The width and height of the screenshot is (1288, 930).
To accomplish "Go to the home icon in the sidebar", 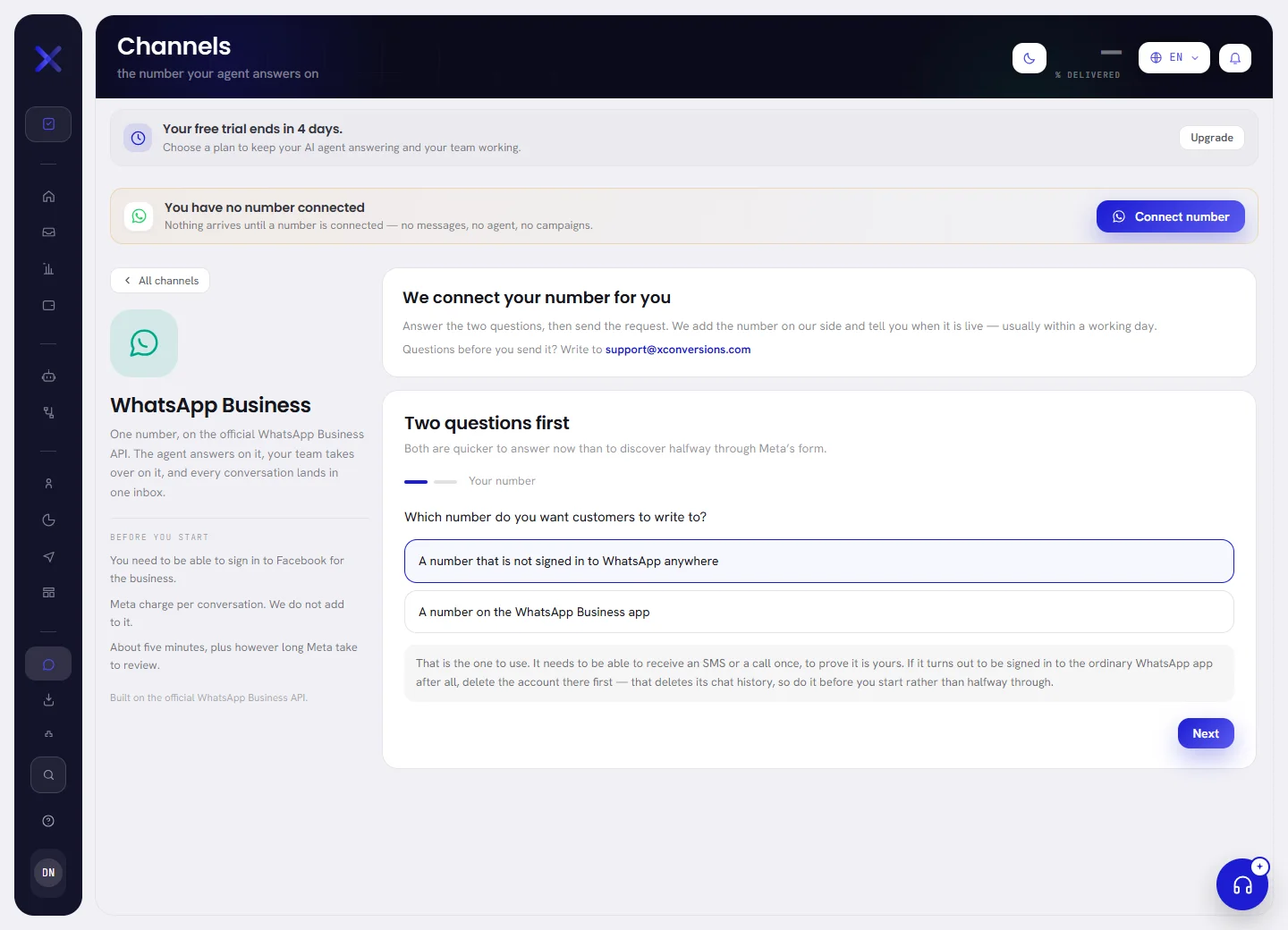I will tap(48, 197).
